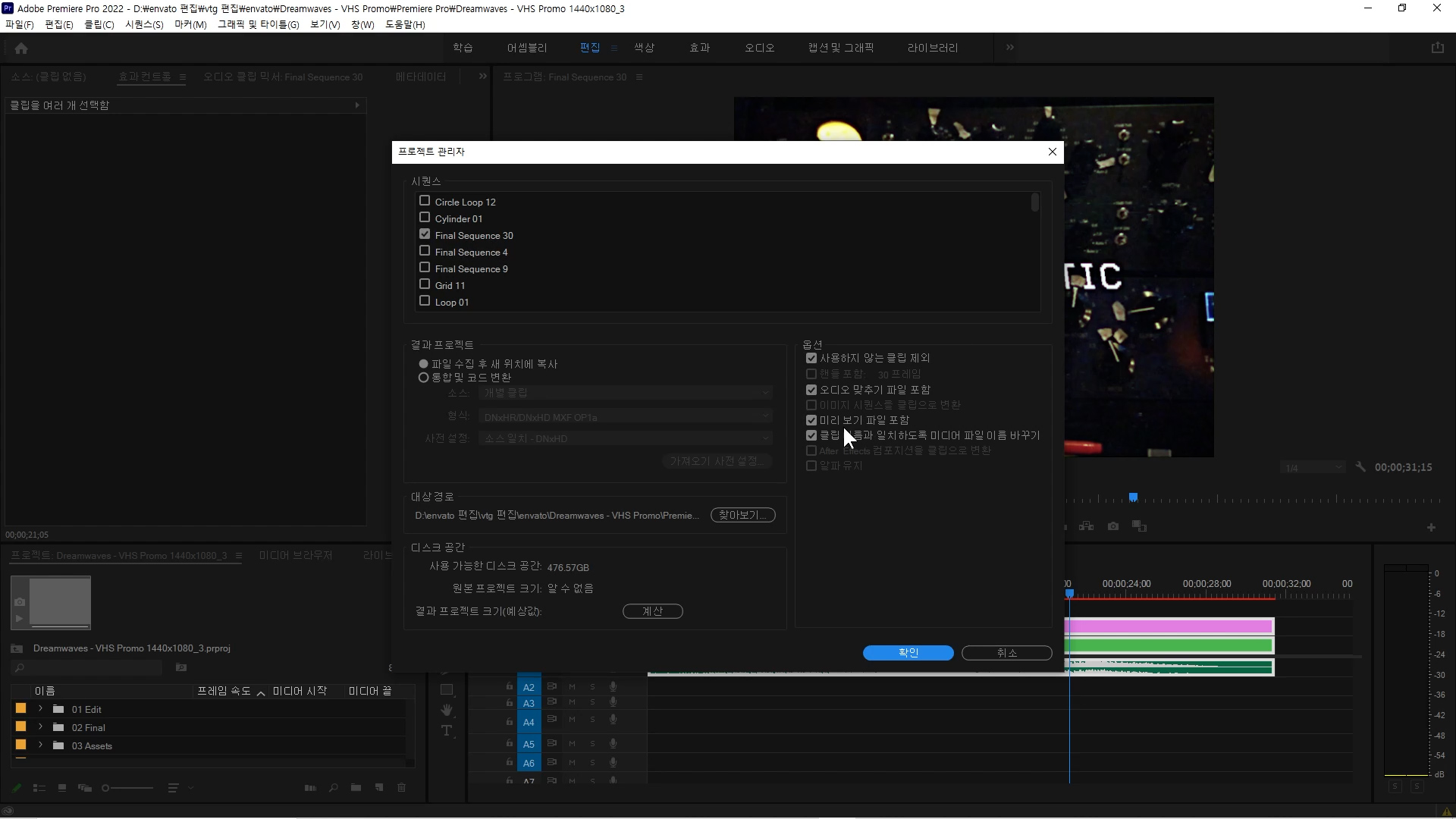The image size is (1456, 819).
Task: Click the trash delete icon in project panel
Action: pyautogui.click(x=402, y=788)
